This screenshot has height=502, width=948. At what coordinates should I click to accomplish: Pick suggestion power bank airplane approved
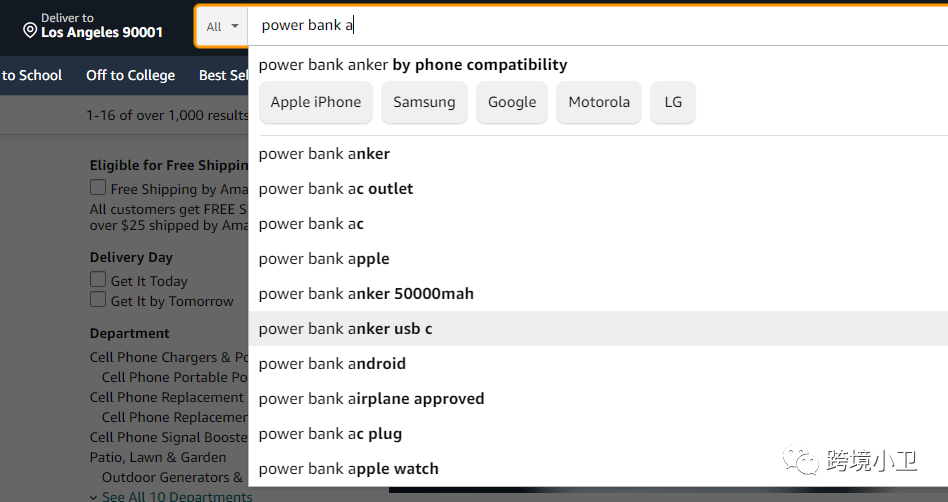[372, 399]
